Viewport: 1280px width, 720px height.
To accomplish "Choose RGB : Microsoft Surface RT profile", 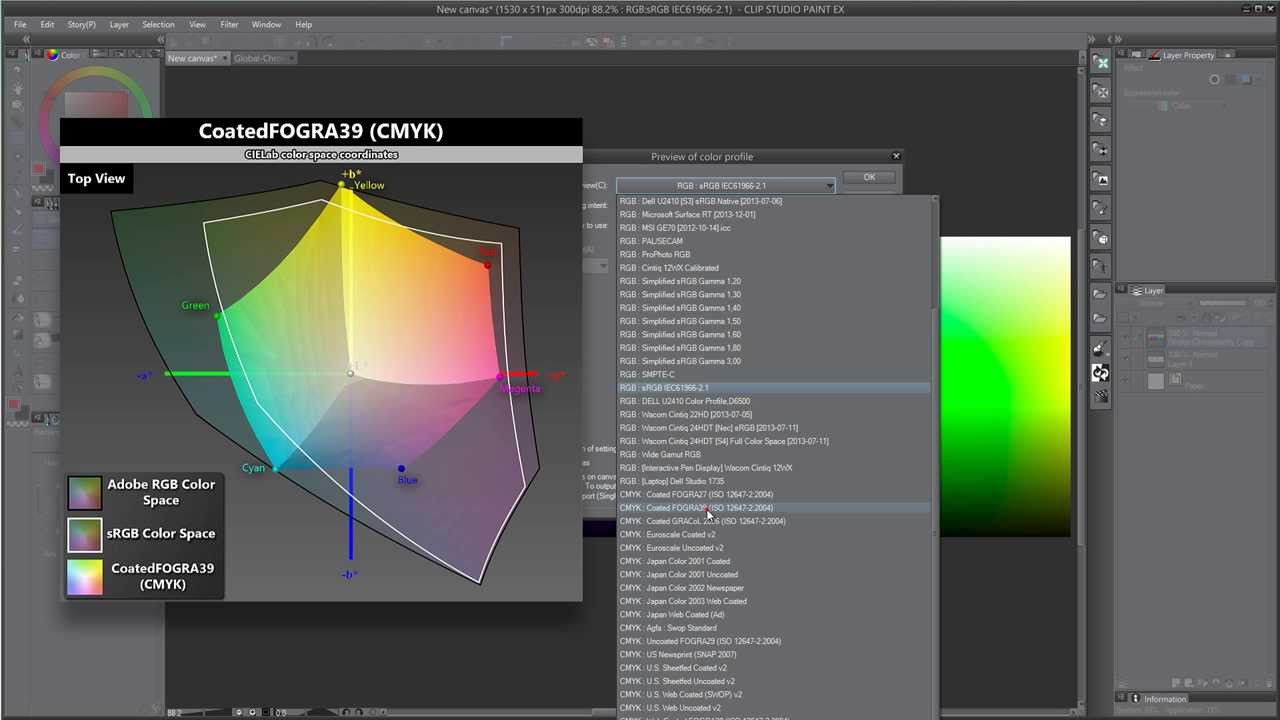I will [774, 214].
